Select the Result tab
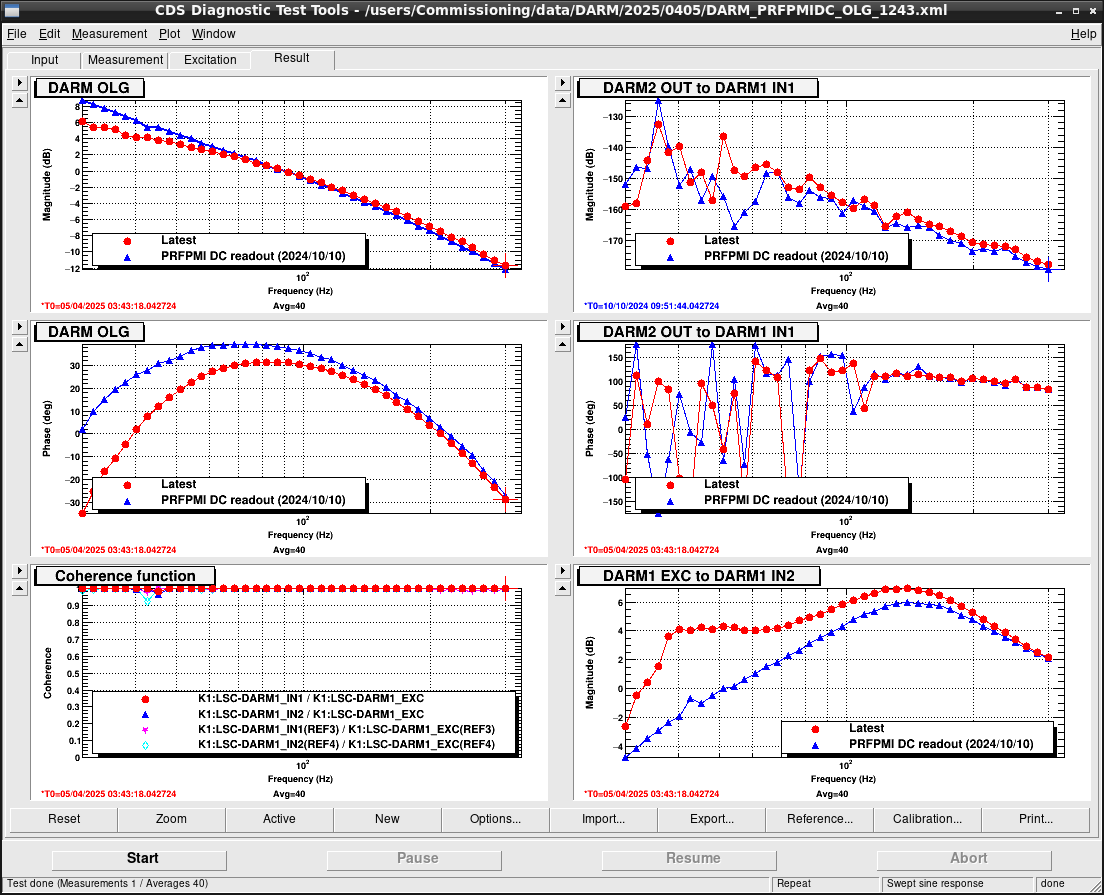1104x895 pixels. coord(291,58)
